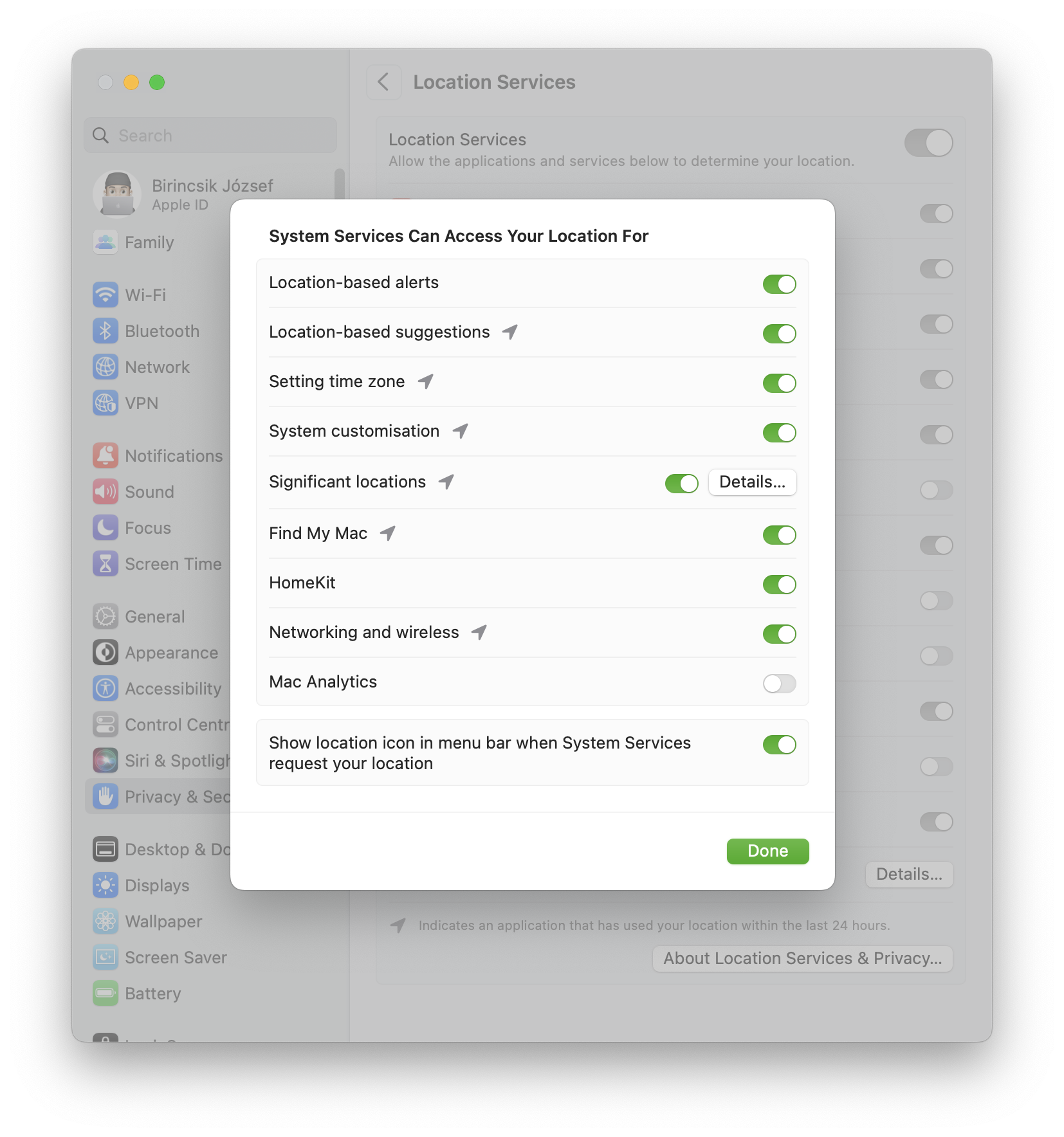Disable Find My Mac switch
1064x1137 pixels.
(779, 535)
